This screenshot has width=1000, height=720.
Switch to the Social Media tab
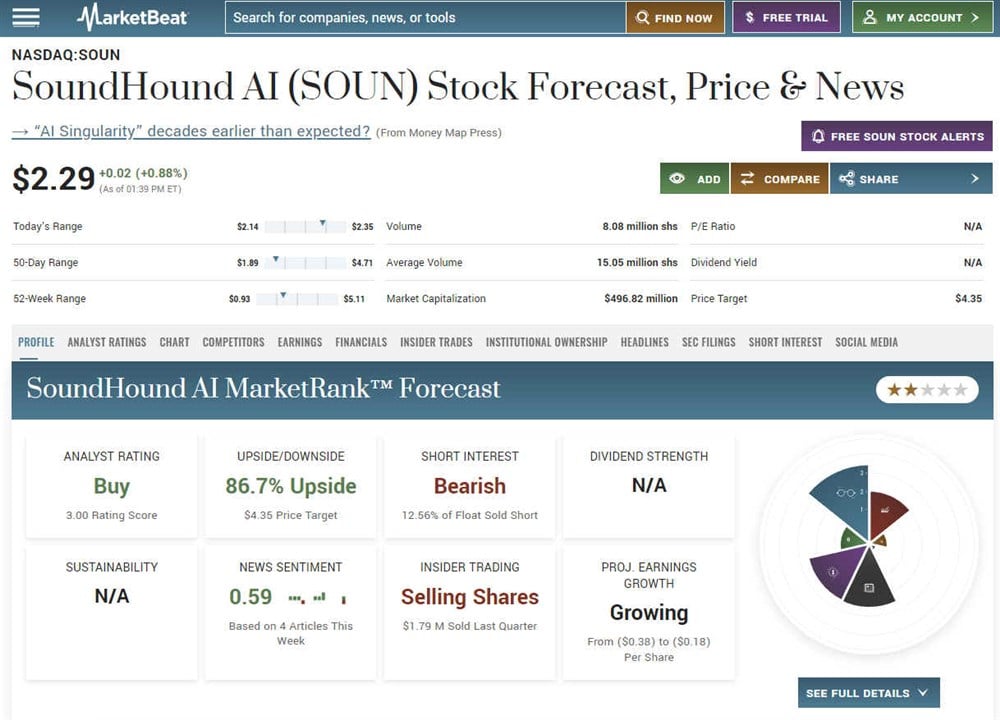866,342
